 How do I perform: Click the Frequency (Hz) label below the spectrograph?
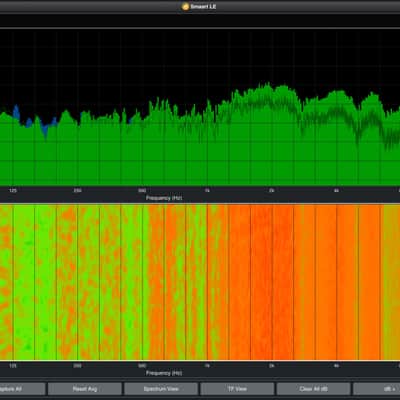pyautogui.click(x=164, y=373)
